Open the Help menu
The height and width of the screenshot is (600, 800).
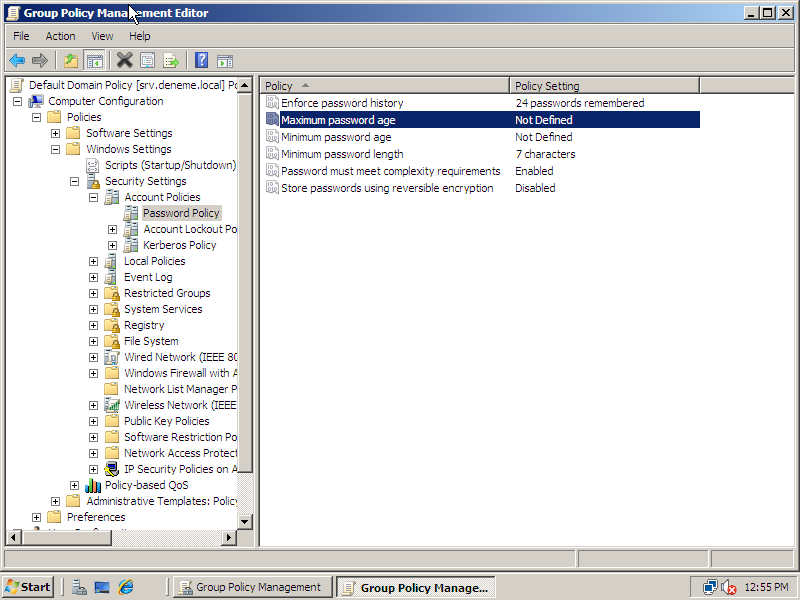coord(139,36)
